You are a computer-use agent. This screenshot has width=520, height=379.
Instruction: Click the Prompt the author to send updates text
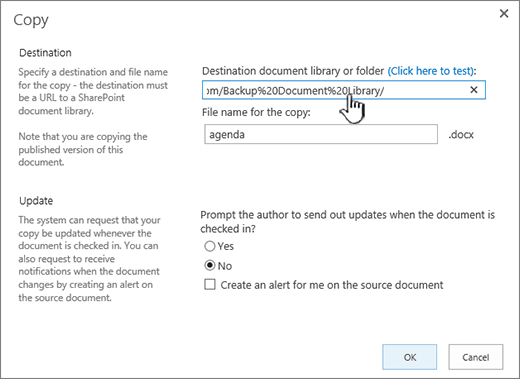(347, 222)
